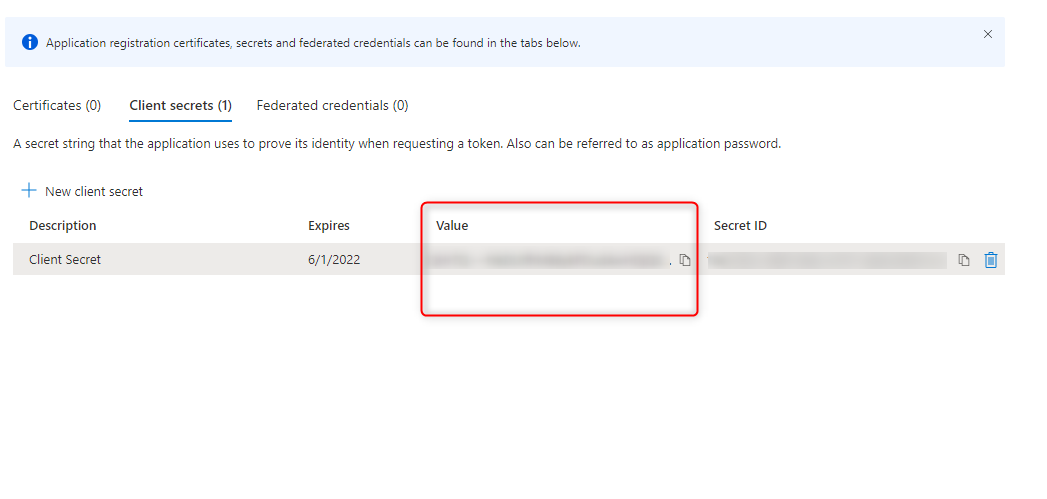Click the Value column header

[452, 226]
